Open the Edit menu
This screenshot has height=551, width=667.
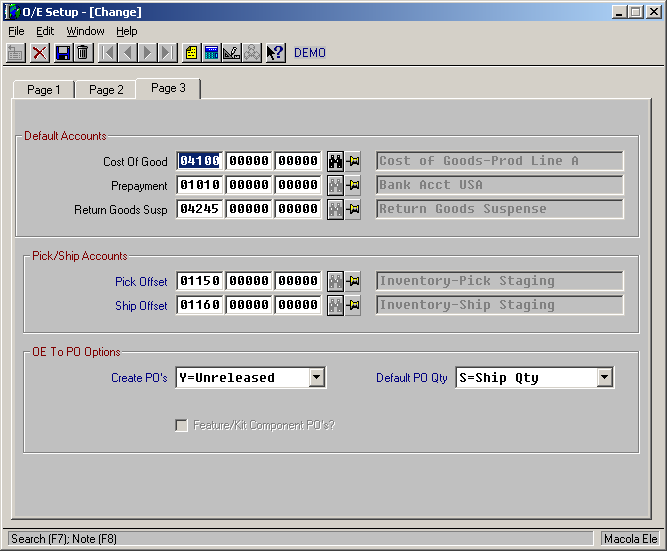coord(45,31)
